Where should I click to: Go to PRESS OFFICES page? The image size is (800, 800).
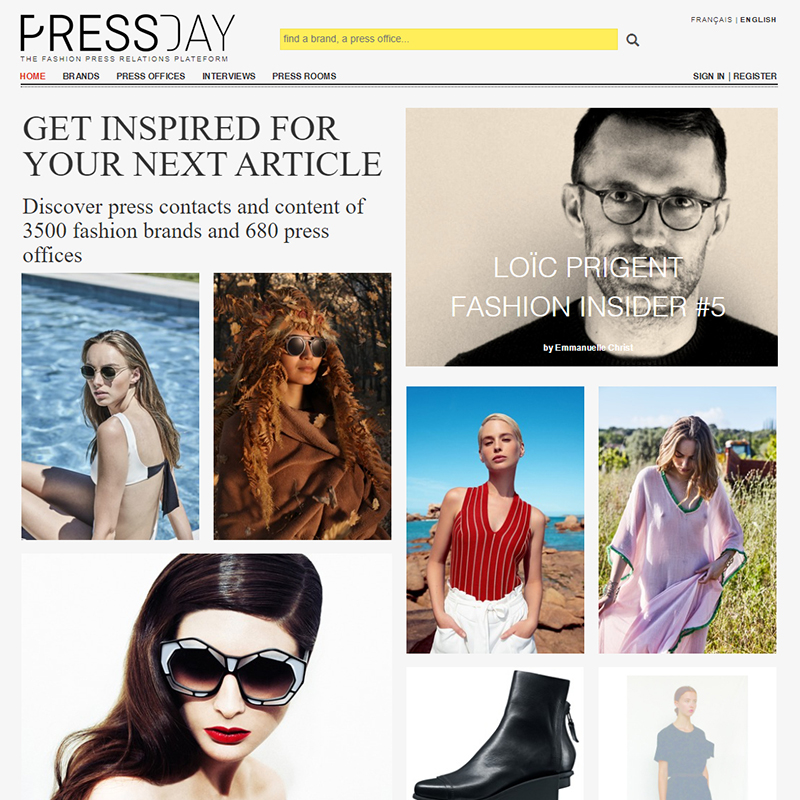point(151,76)
